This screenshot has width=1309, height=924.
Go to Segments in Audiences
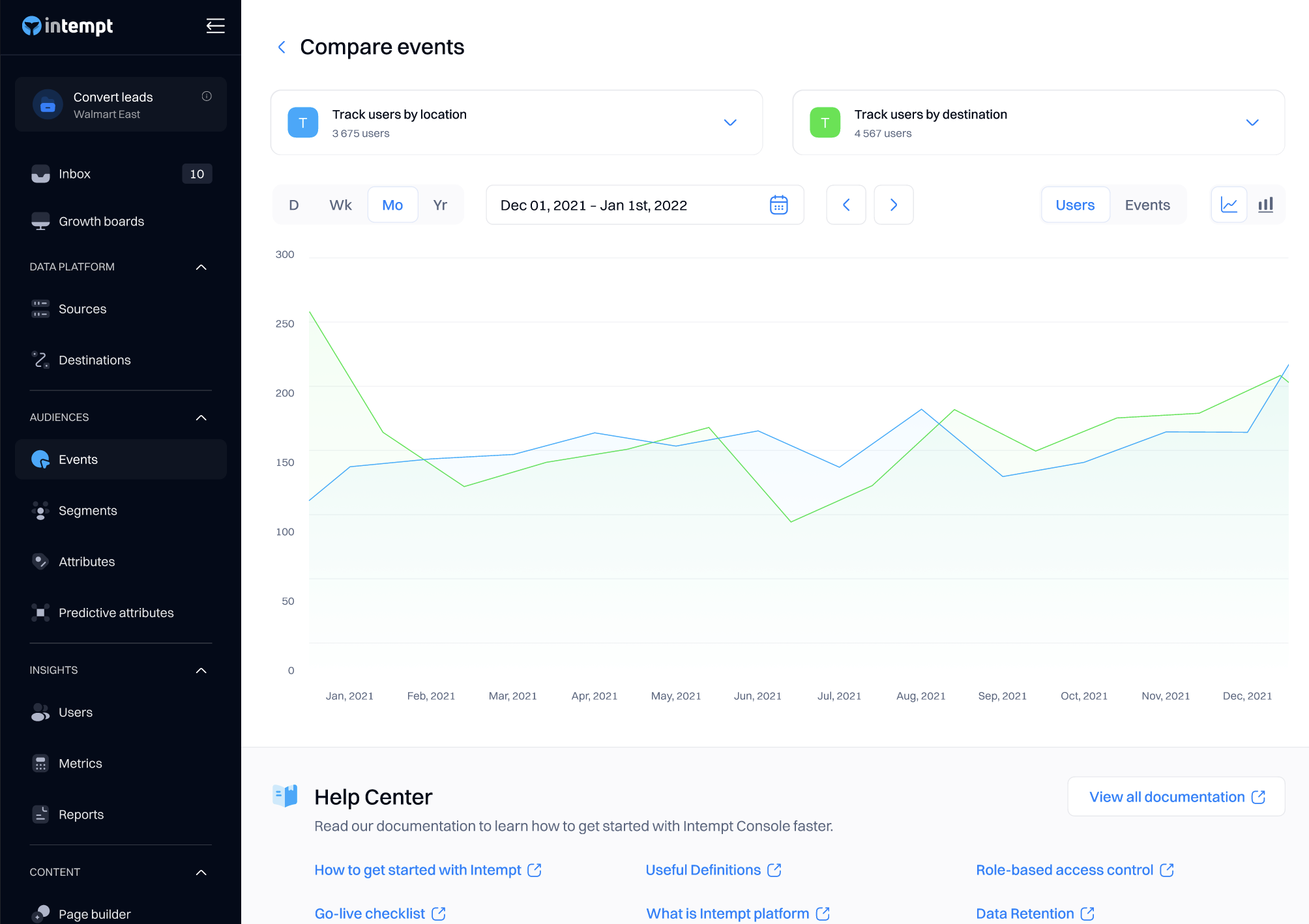pyautogui.click(x=87, y=511)
